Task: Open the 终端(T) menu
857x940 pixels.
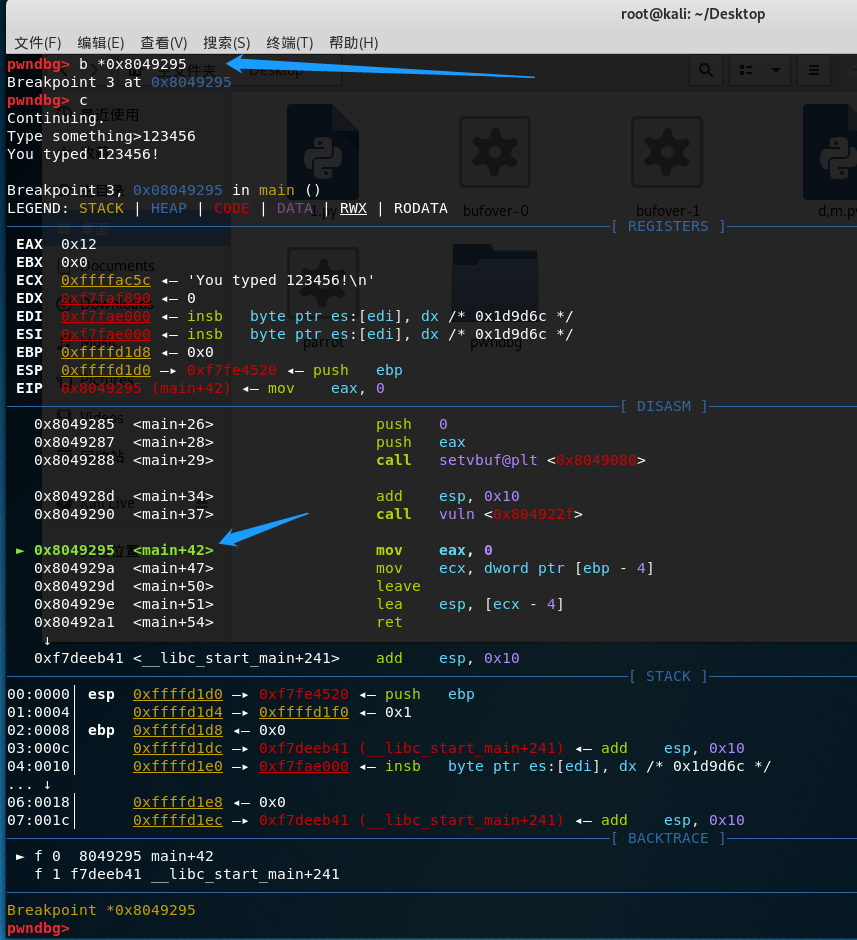Action: (x=290, y=43)
